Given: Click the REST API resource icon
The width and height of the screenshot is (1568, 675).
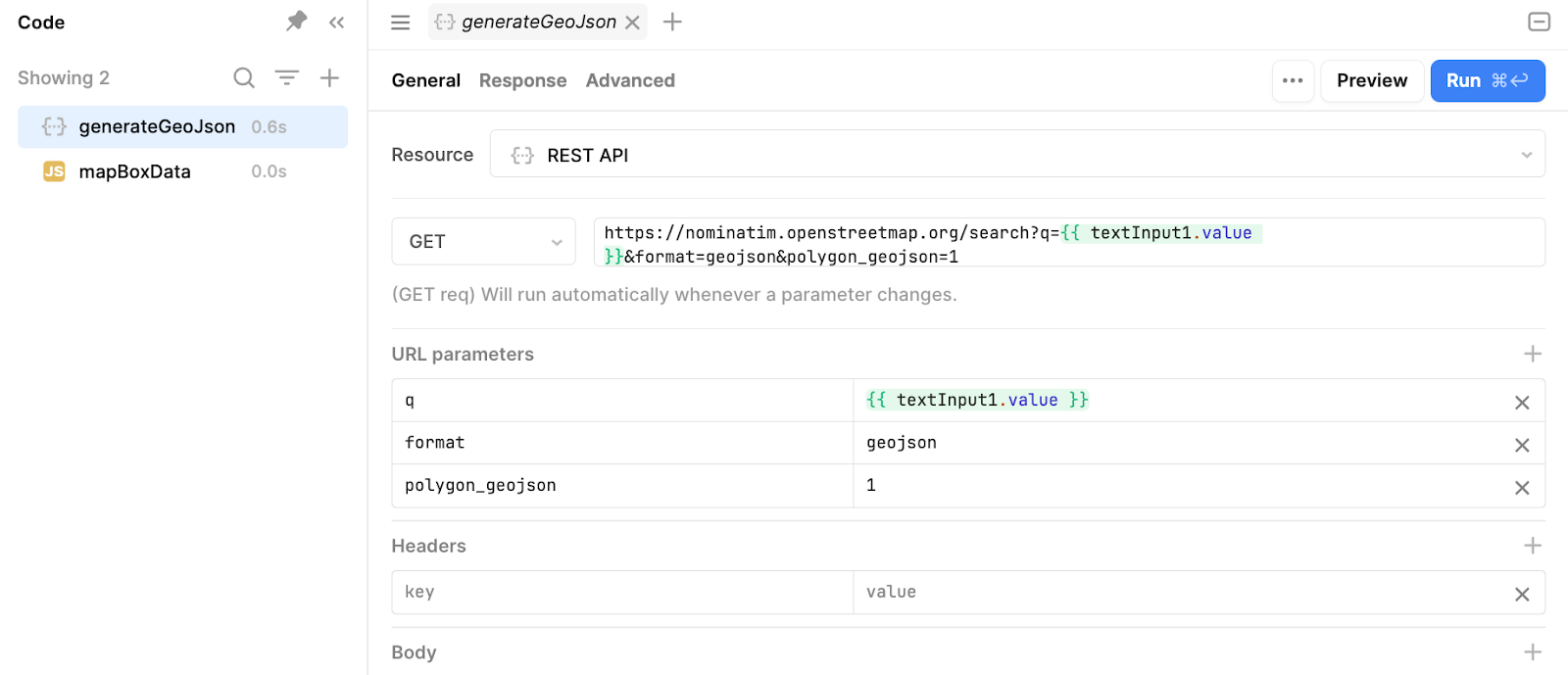Looking at the screenshot, I should pyautogui.click(x=522, y=155).
